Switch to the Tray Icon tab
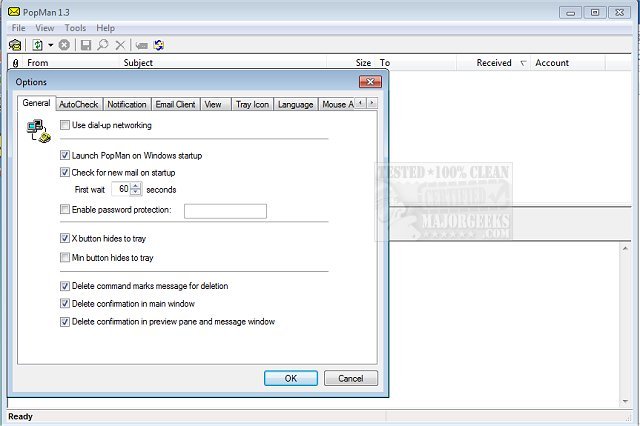The image size is (640, 426). click(252, 104)
